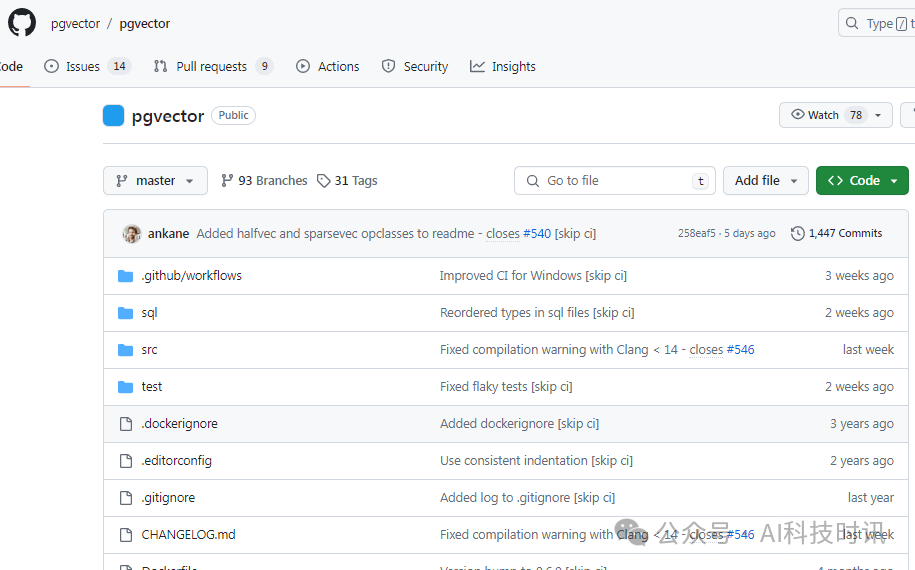View the 1,447 Commits history
The width and height of the screenshot is (915, 570).
836,234
